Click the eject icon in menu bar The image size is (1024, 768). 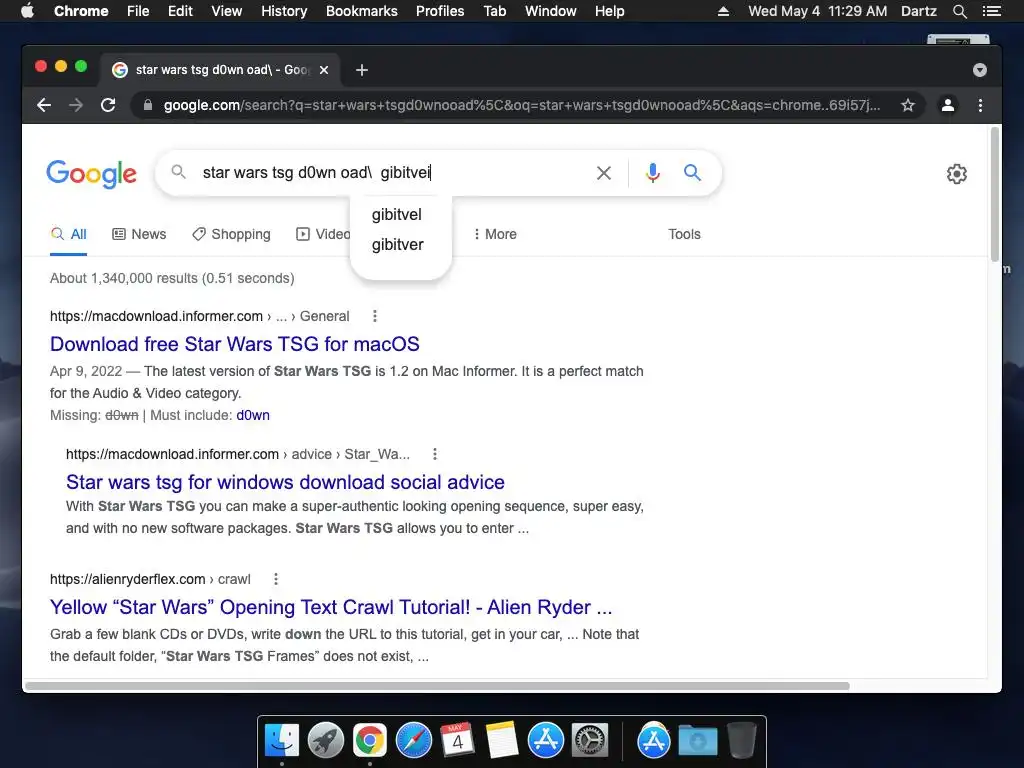723,11
